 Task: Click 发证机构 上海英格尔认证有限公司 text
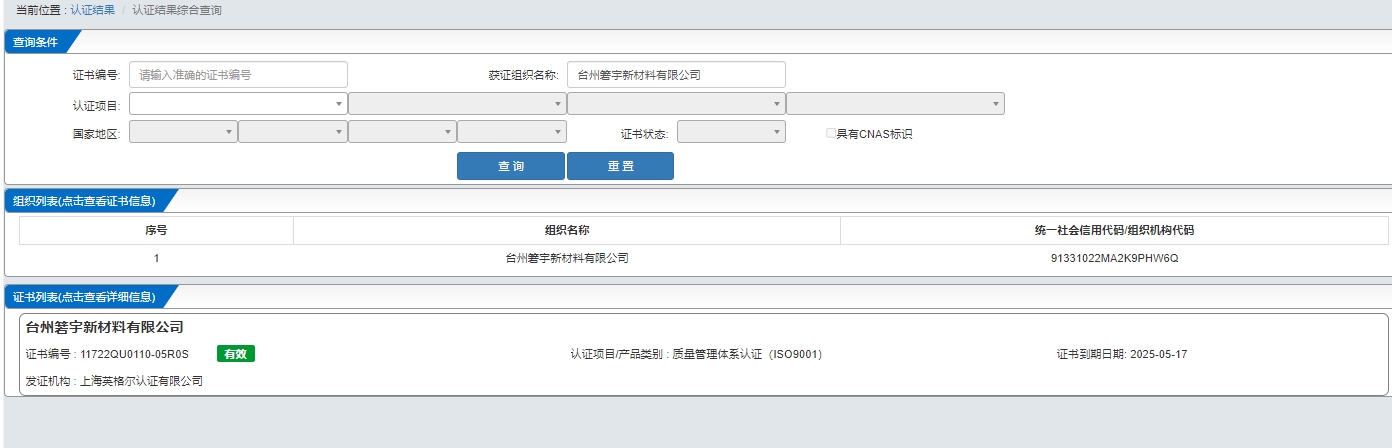click(x=114, y=381)
